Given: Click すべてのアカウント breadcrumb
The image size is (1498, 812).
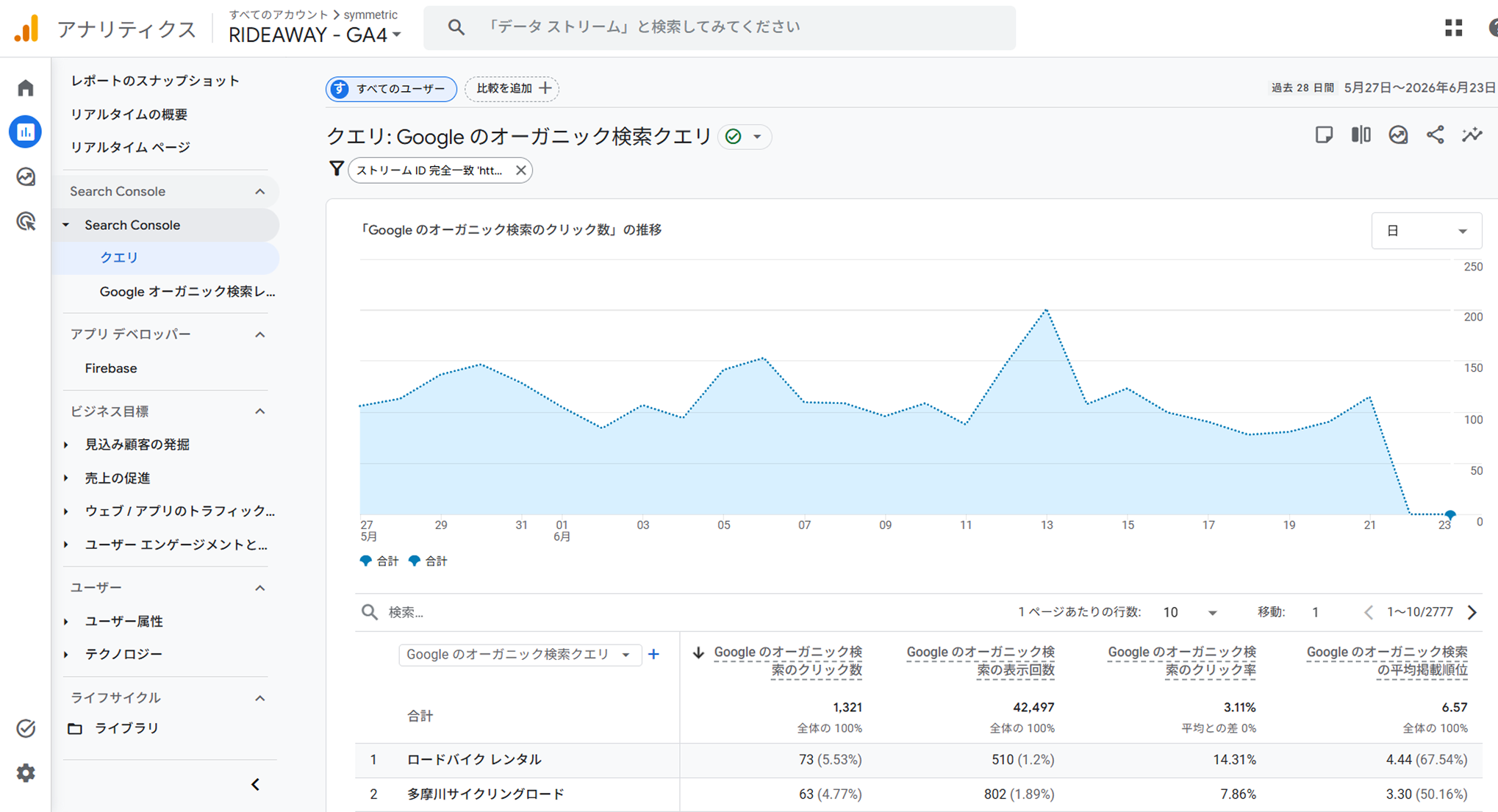Looking at the screenshot, I should (x=278, y=14).
